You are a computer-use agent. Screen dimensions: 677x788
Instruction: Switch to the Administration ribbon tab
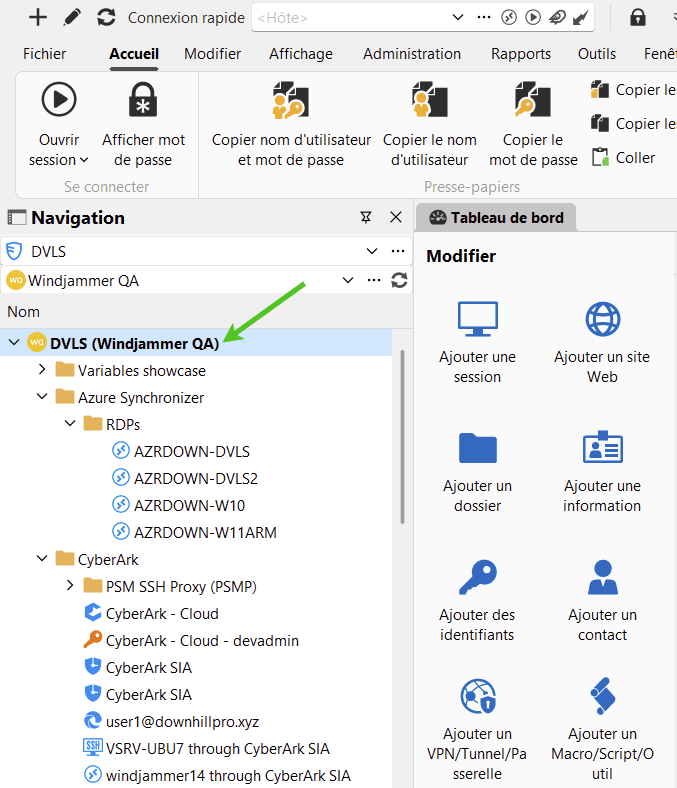coord(411,54)
